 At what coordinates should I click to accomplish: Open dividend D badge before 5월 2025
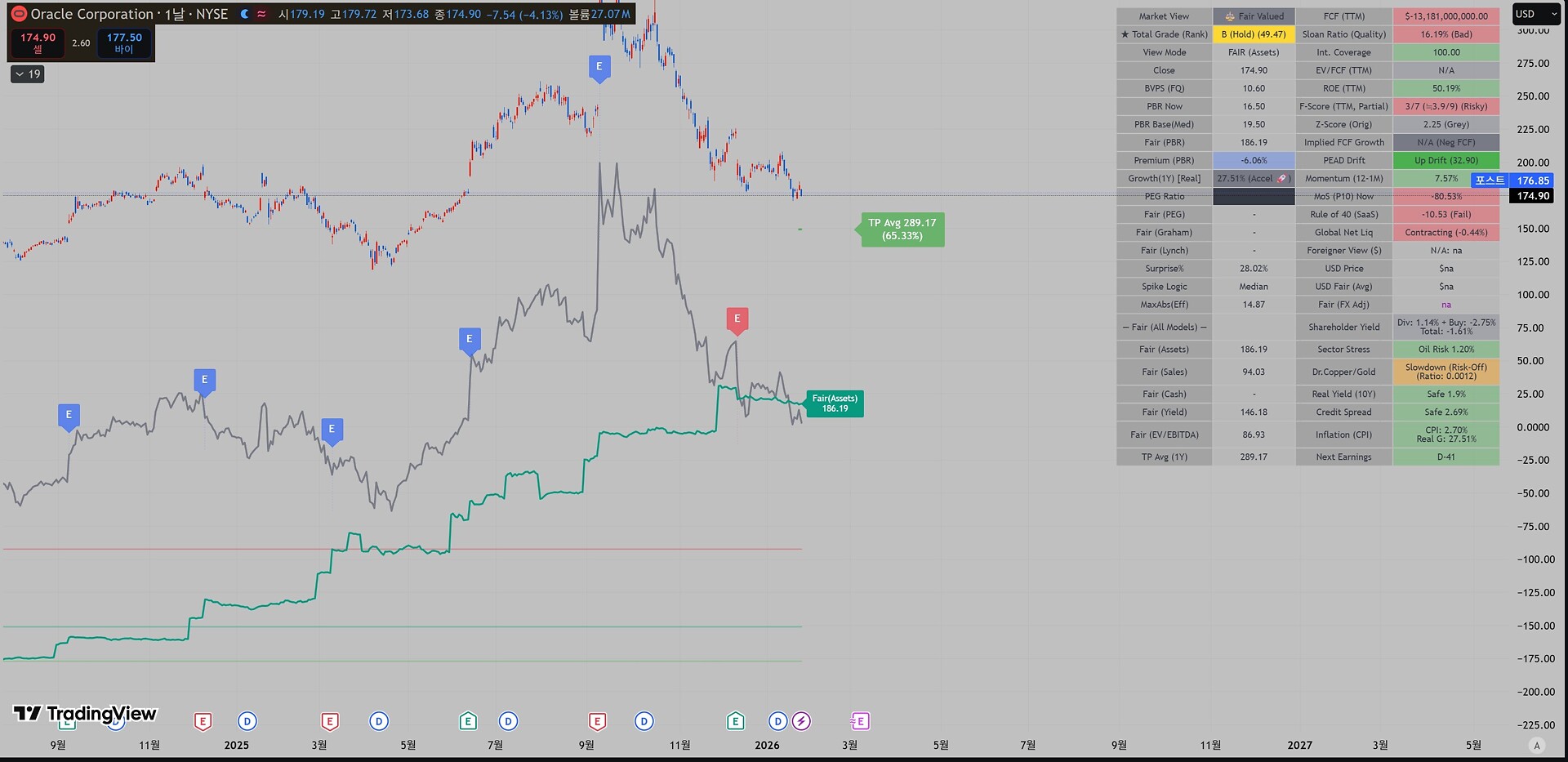coord(378,721)
